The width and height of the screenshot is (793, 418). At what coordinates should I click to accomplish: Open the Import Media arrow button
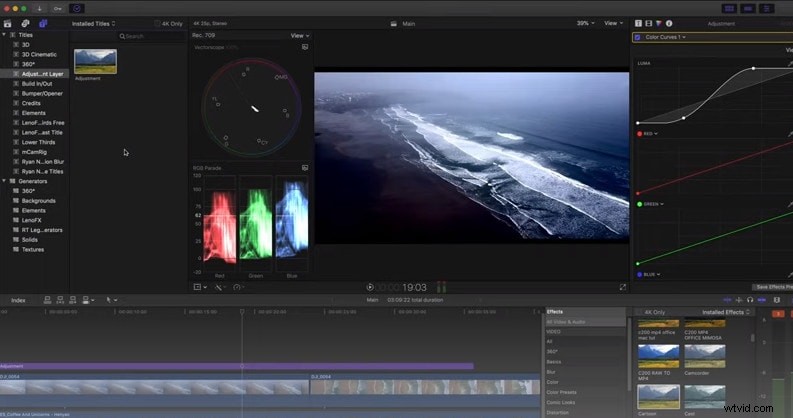coord(39,9)
